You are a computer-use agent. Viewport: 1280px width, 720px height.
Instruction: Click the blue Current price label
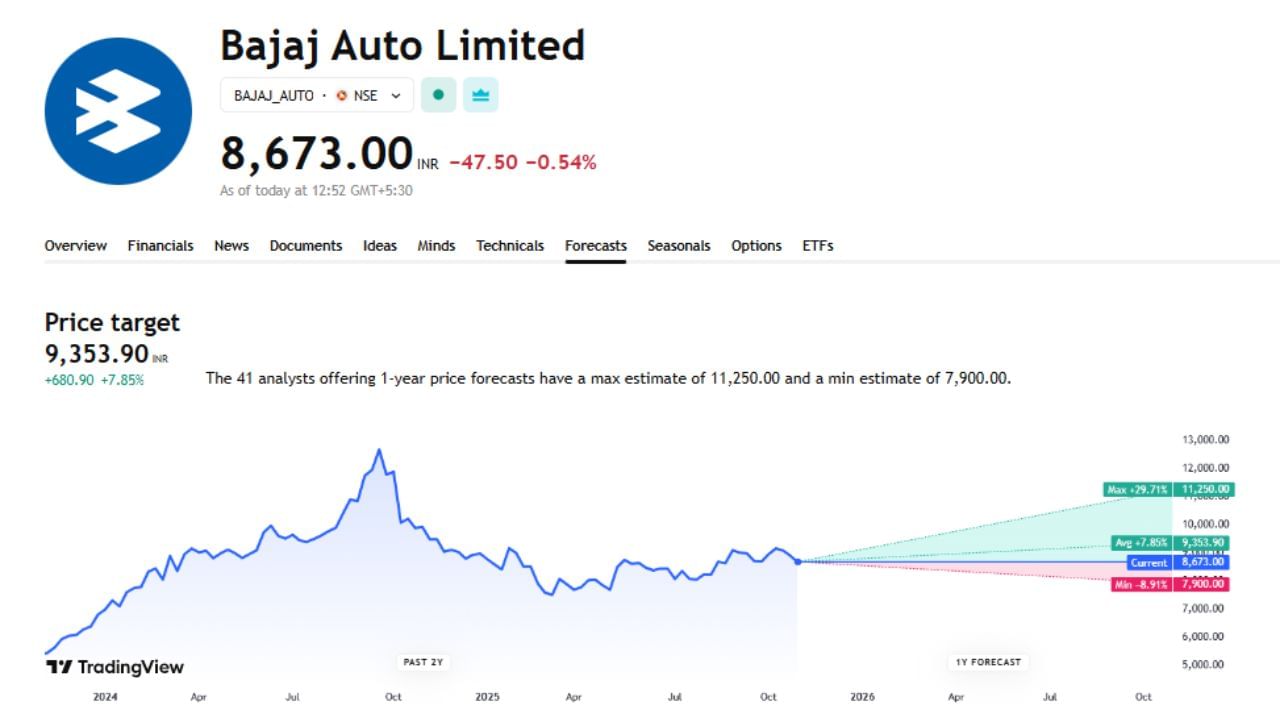1149,563
